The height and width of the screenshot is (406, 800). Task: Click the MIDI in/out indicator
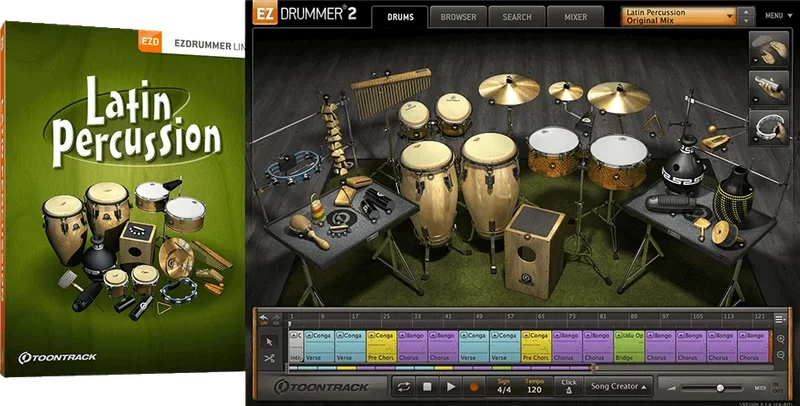[x=768, y=388]
